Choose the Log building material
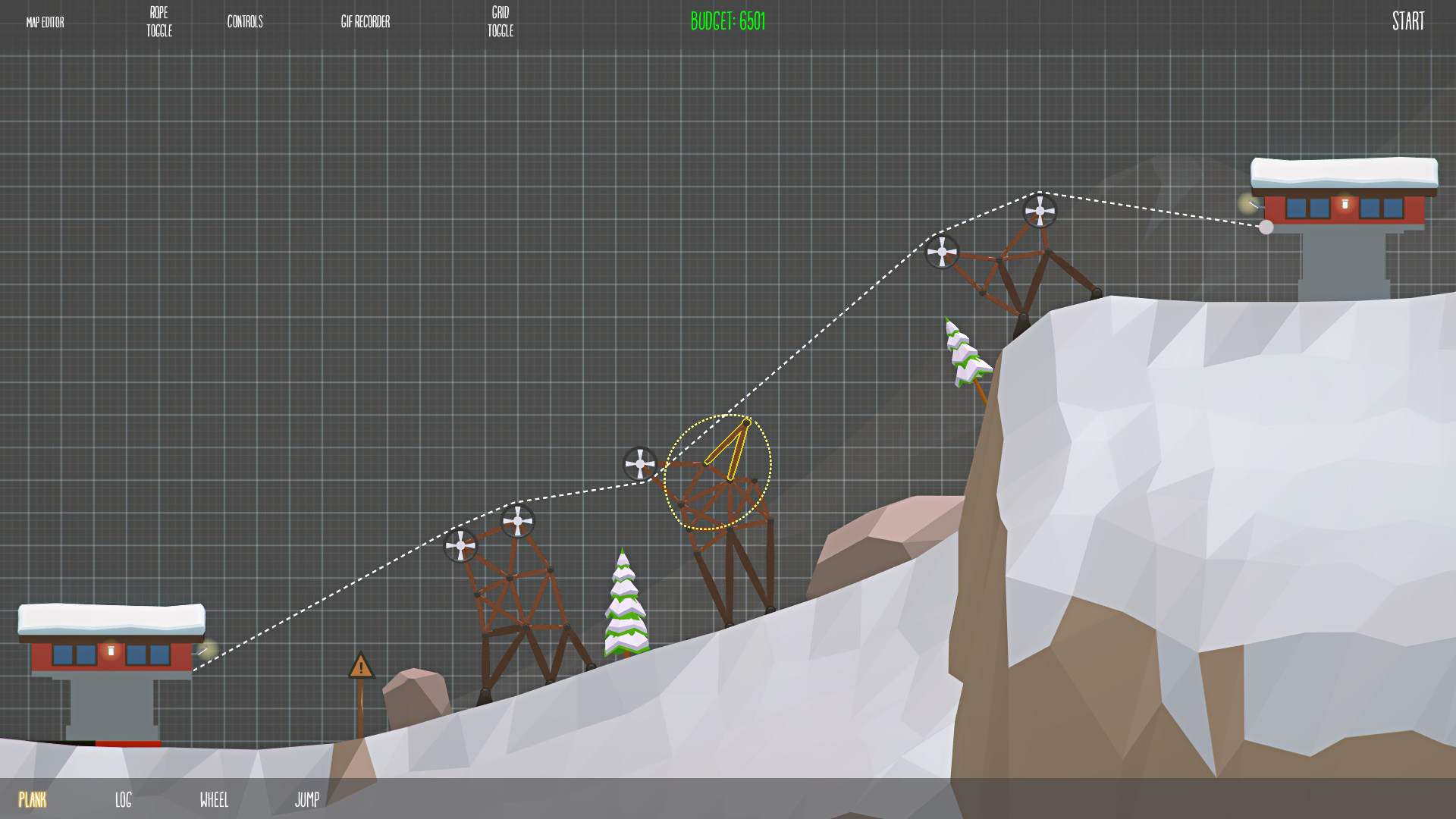Image resolution: width=1456 pixels, height=819 pixels. tap(124, 799)
